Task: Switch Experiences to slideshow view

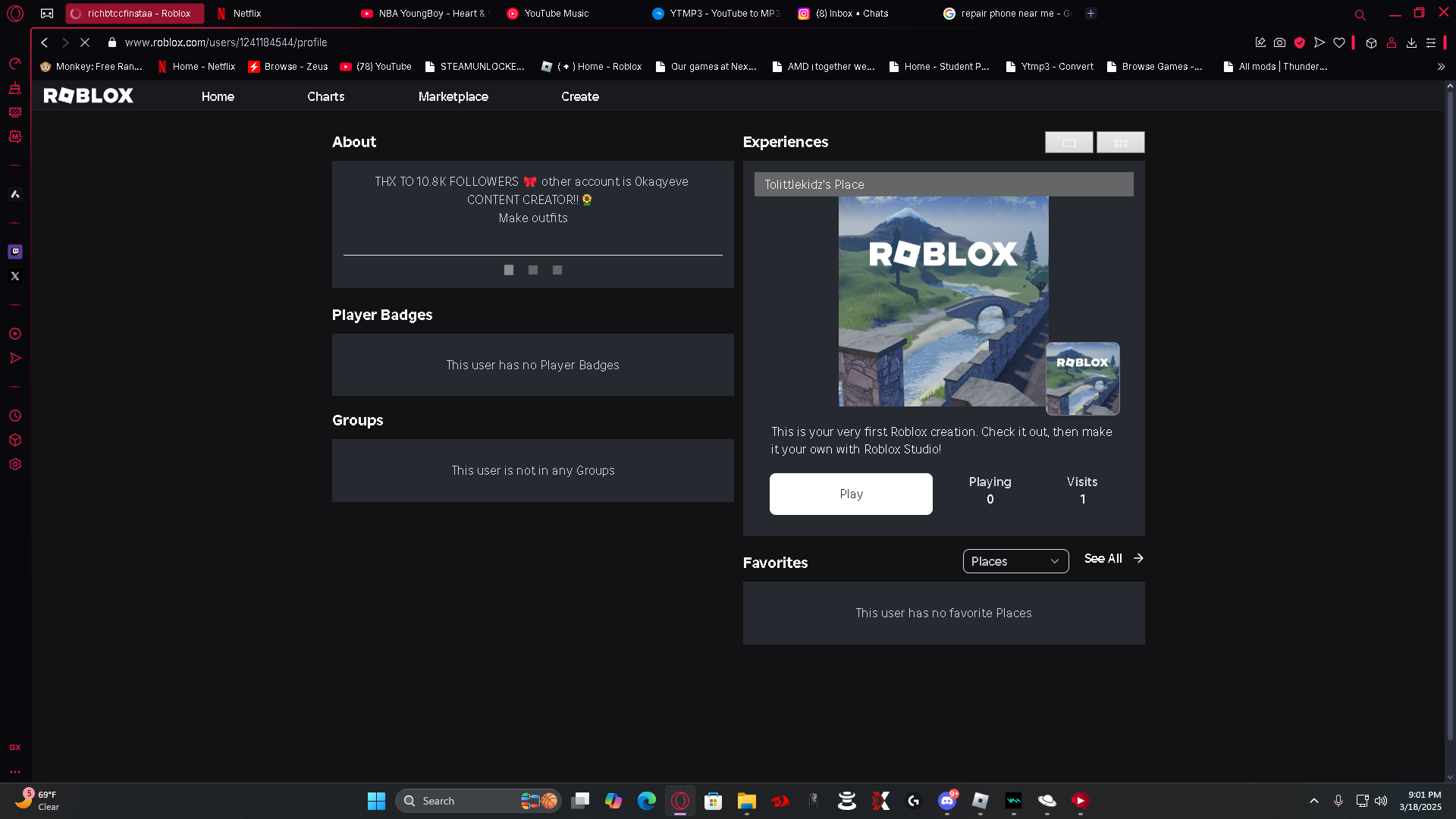Action: pos(1069,143)
